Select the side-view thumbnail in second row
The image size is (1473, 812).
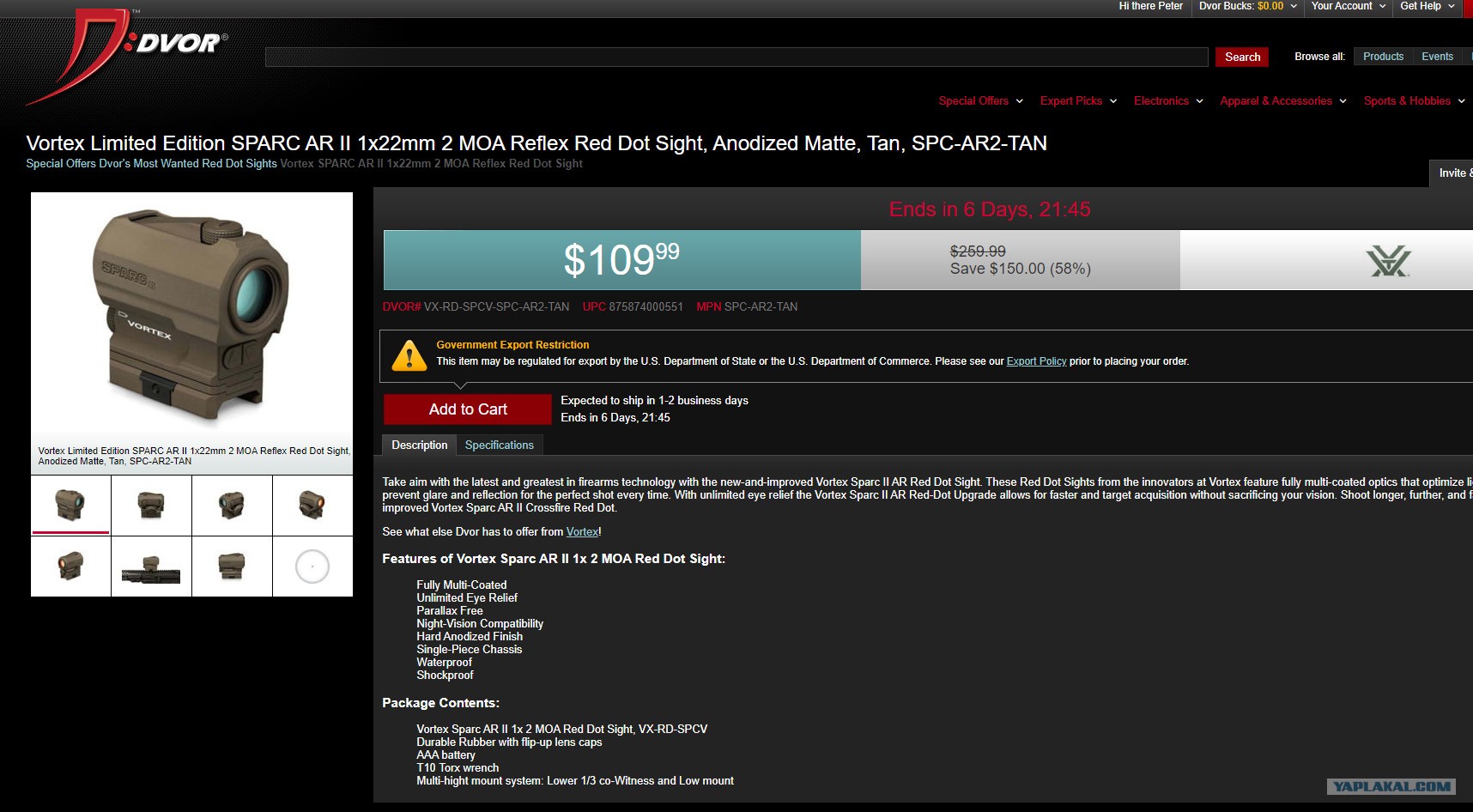[232, 567]
